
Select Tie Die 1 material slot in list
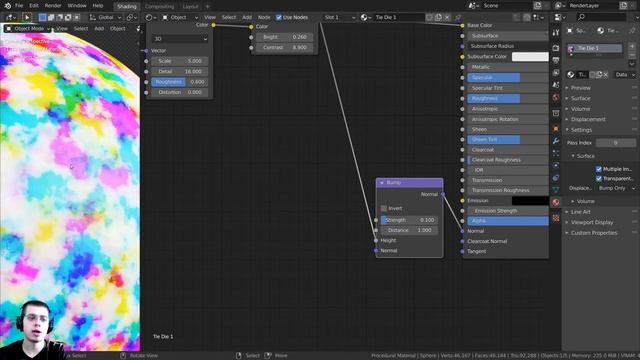click(595, 48)
